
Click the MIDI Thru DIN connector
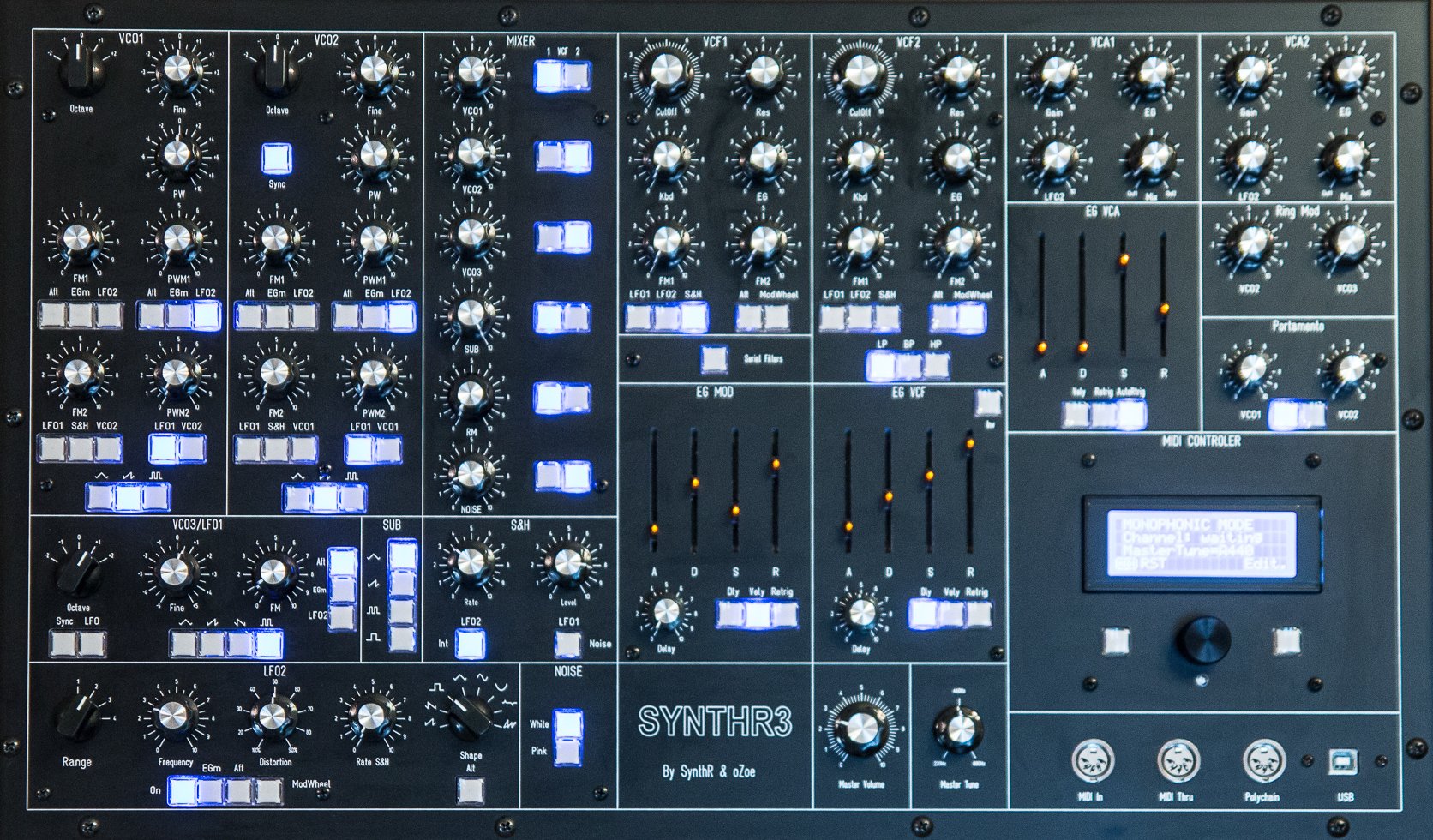pyautogui.click(x=1178, y=760)
